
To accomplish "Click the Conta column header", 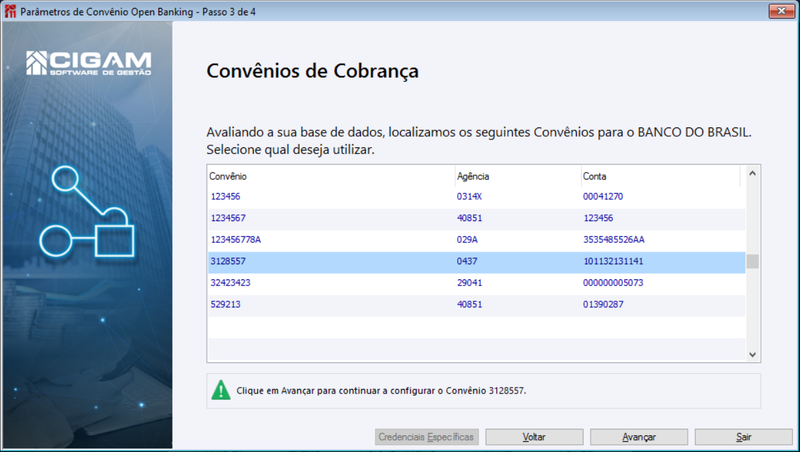I will pyautogui.click(x=661, y=177).
